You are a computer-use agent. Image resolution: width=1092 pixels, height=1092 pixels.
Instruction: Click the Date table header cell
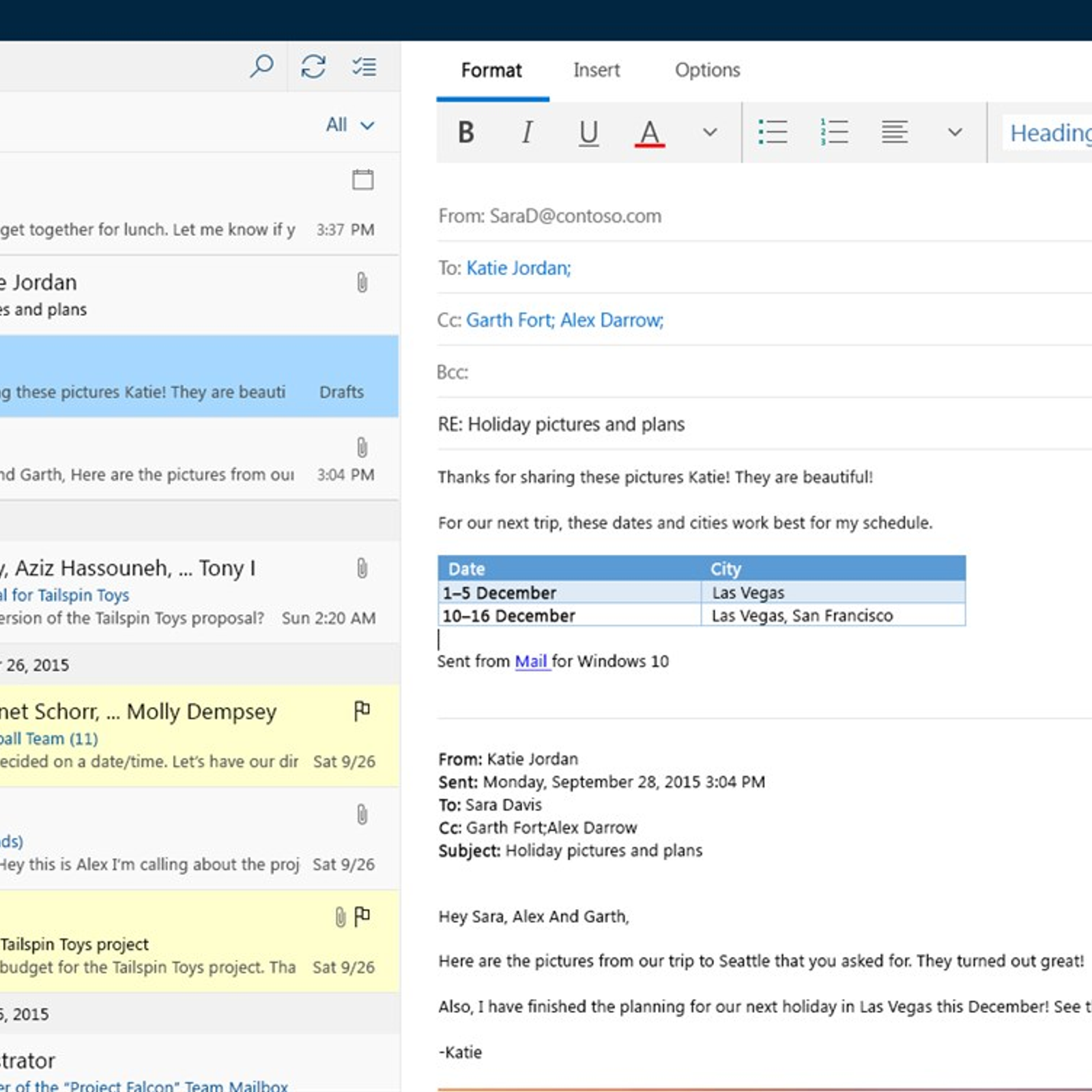(x=569, y=569)
